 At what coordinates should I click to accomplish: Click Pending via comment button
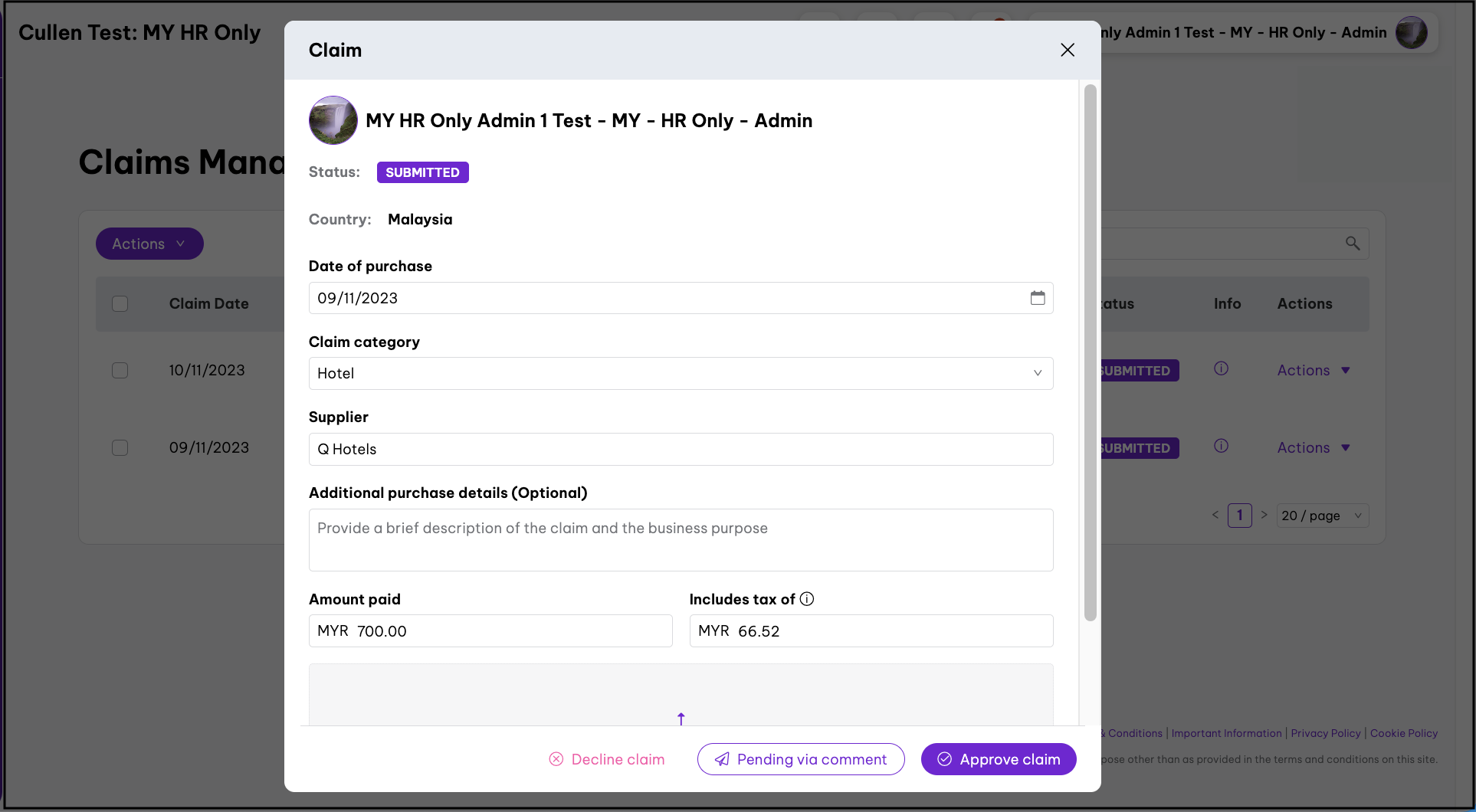801,759
